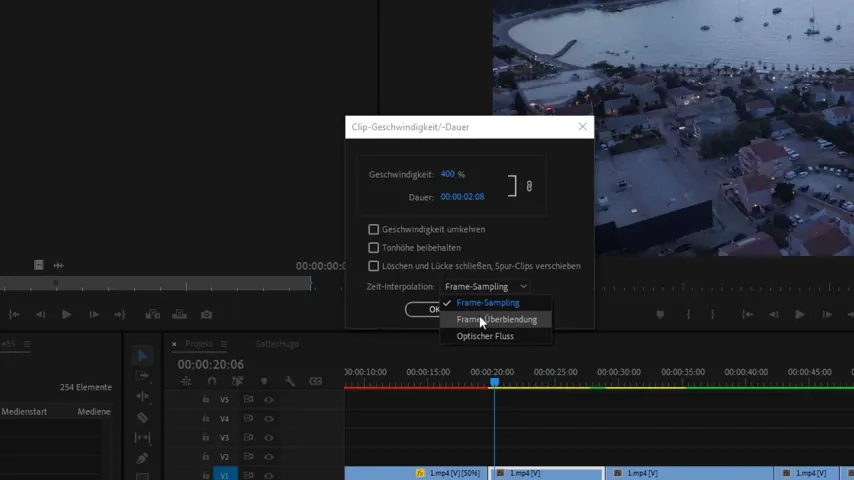The image size is (854, 480).
Task: Enable Tonhöhe beibehalten checkbox
Action: coord(373,248)
